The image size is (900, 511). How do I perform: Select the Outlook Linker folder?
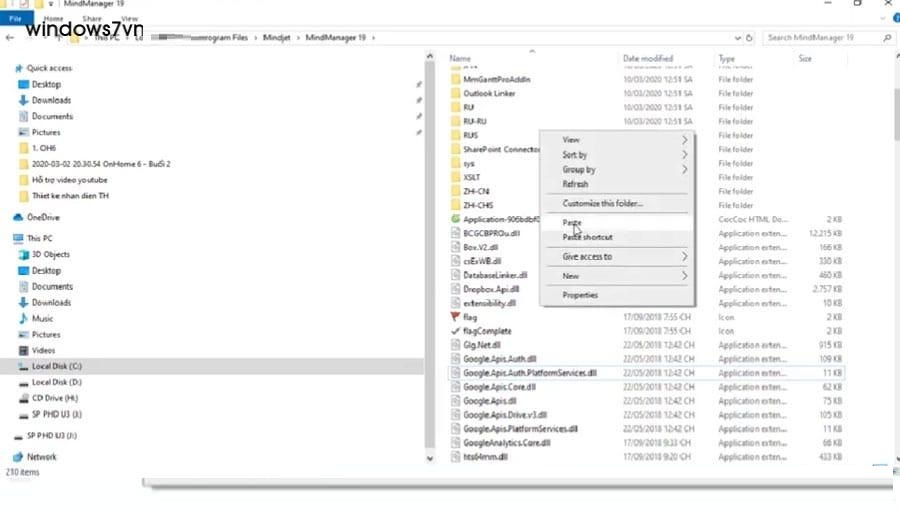point(489,94)
